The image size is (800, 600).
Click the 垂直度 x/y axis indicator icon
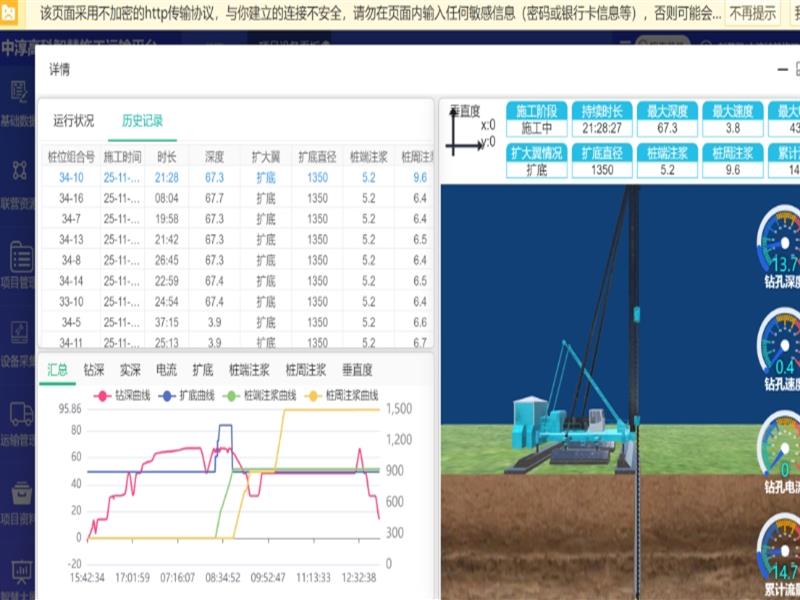[468, 130]
